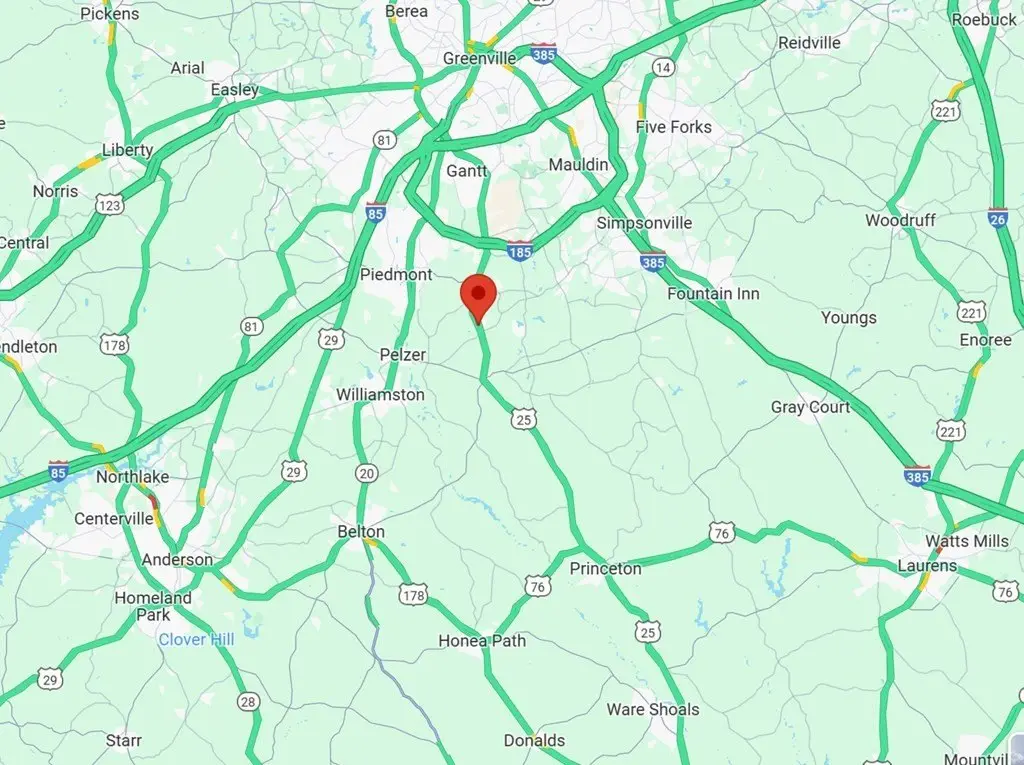This screenshot has width=1024, height=765.
Task: Click the I-26 interstate shield
Action: pyautogui.click(x=997, y=218)
